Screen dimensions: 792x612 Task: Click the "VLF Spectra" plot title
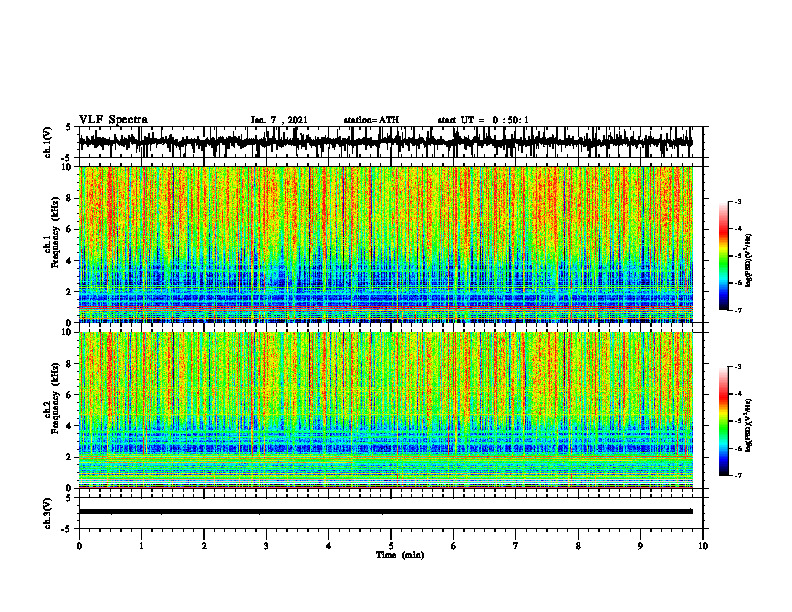113,120
